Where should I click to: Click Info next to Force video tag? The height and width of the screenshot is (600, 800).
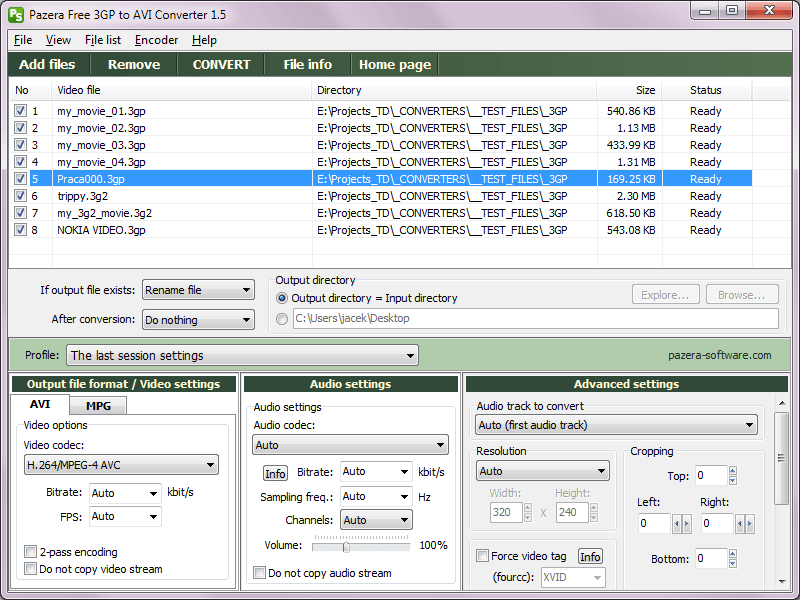[590, 556]
